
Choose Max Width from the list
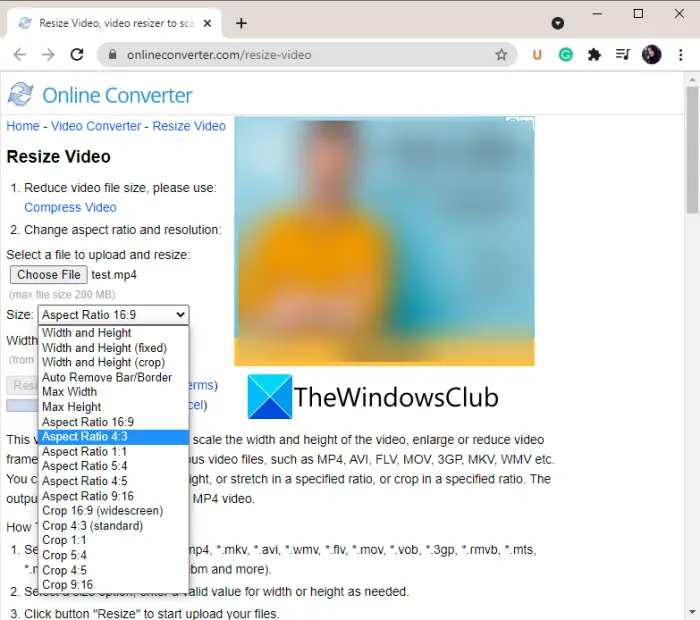click(113, 392)
